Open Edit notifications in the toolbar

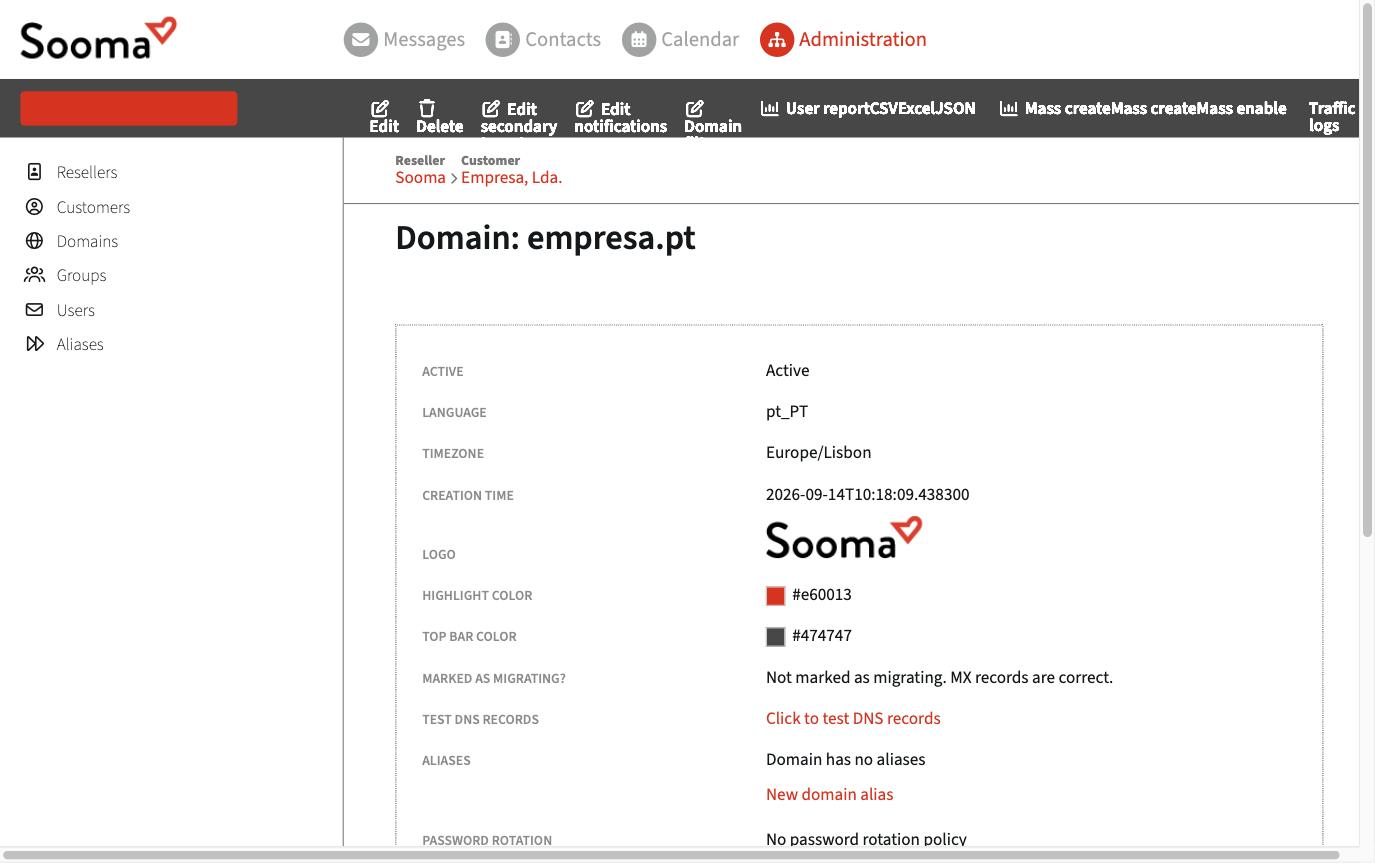(620, 117)
